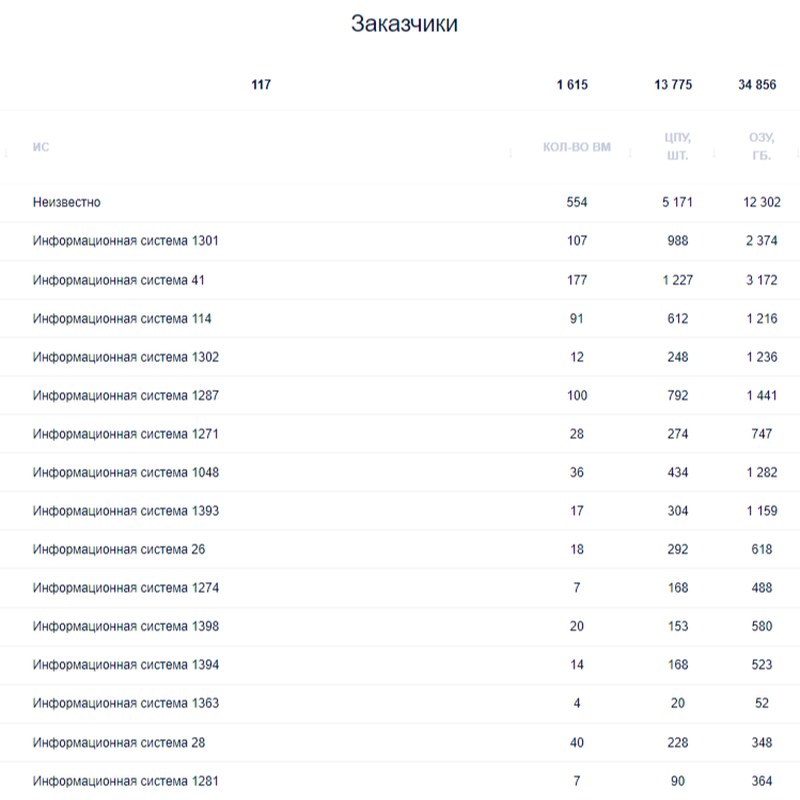The width and height of the screenshot is (800, 800).
Task: Select the total VM count 1 615
Action: pyautogui.click(x=572, y=85)
